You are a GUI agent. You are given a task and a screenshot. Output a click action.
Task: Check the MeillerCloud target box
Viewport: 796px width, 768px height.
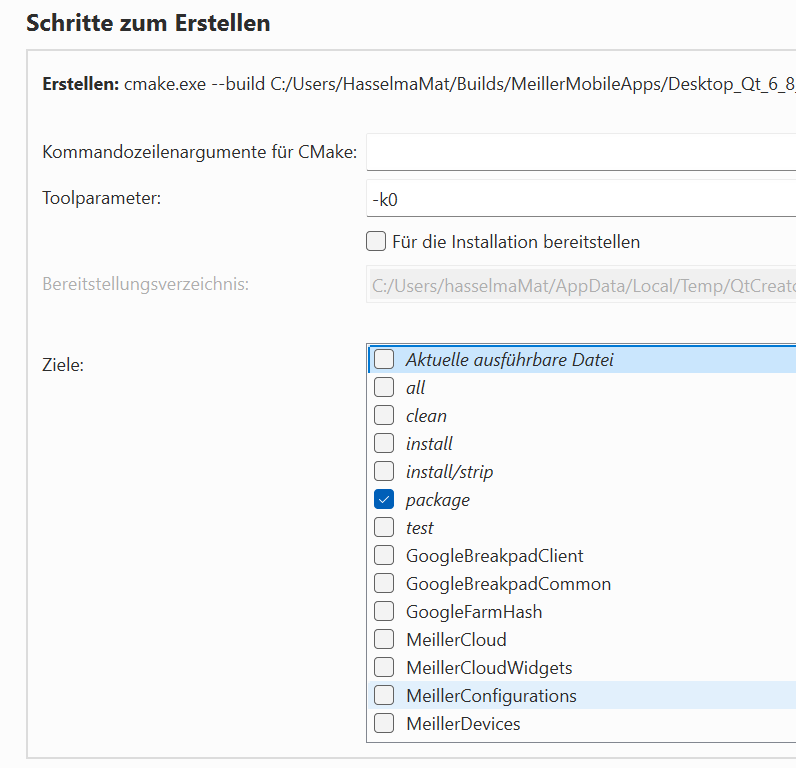click(384, 640)
